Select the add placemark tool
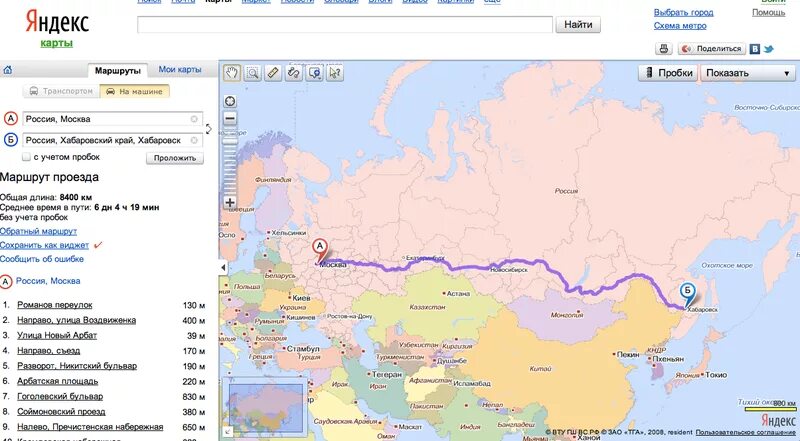Screen dimensions: 800x441 (x=314, y=73)
